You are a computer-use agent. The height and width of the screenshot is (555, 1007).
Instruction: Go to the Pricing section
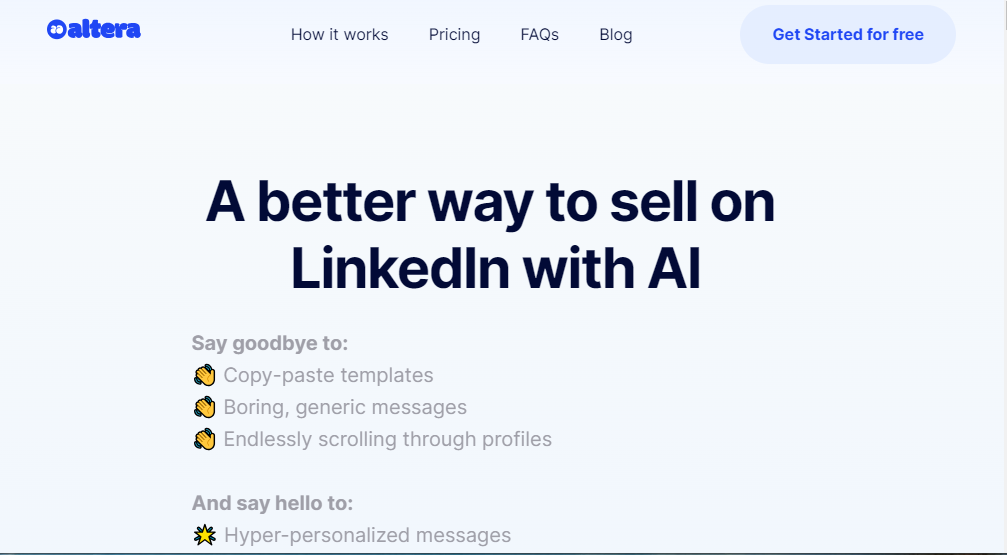point(454,34)
